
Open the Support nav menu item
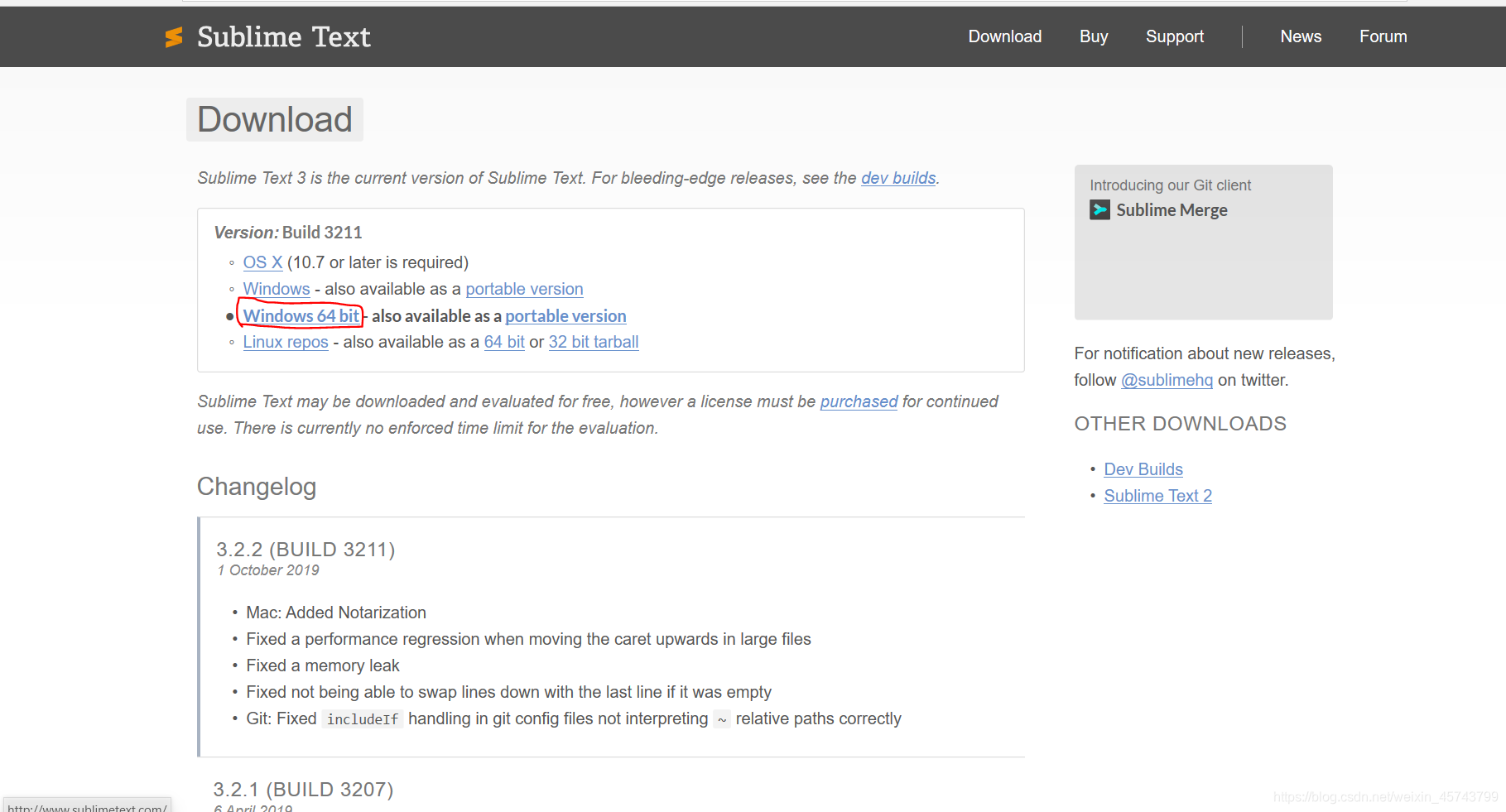[1175, 36]
